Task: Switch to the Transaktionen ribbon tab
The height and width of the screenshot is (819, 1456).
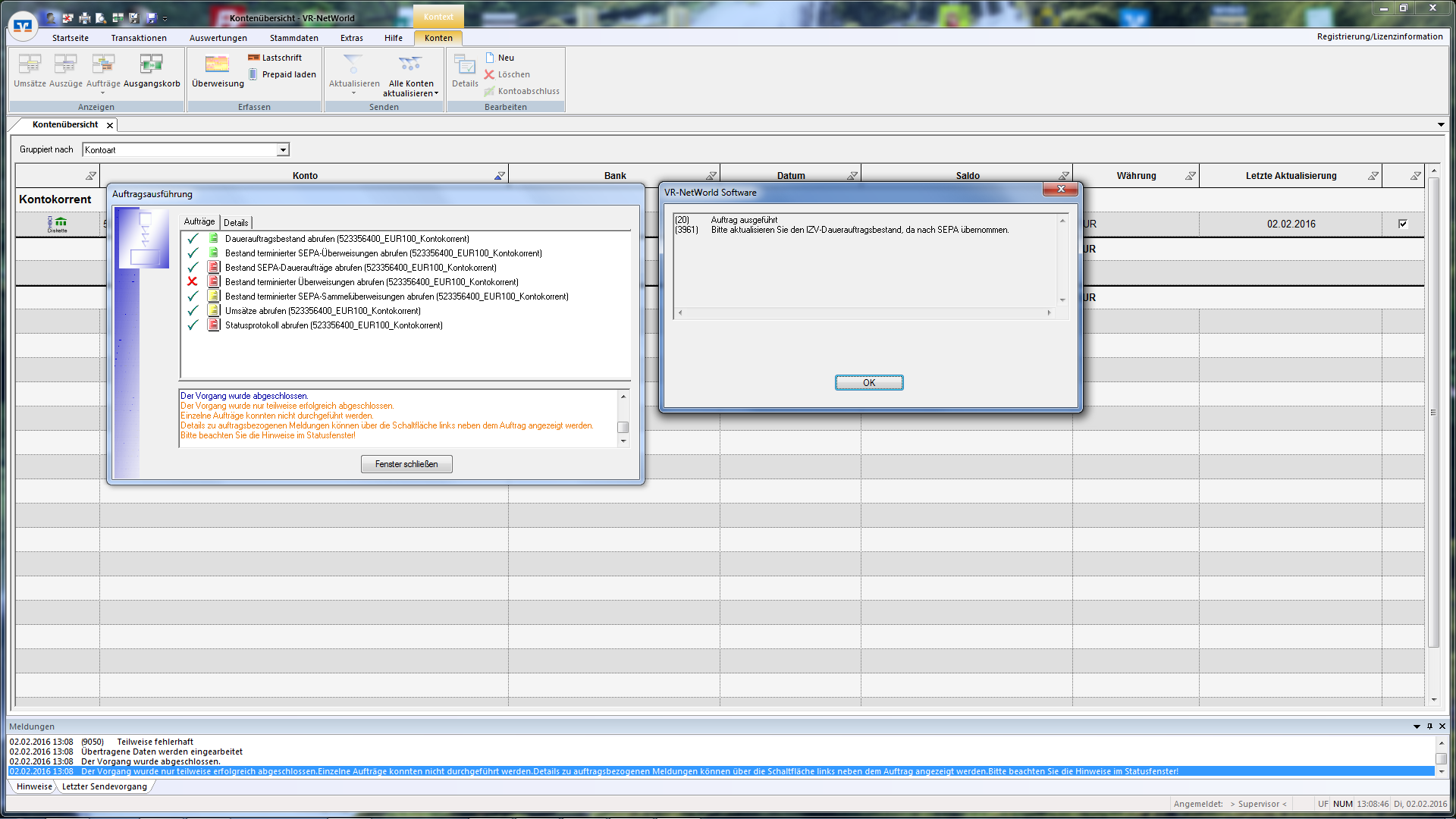Action: (x=139, y=38)
